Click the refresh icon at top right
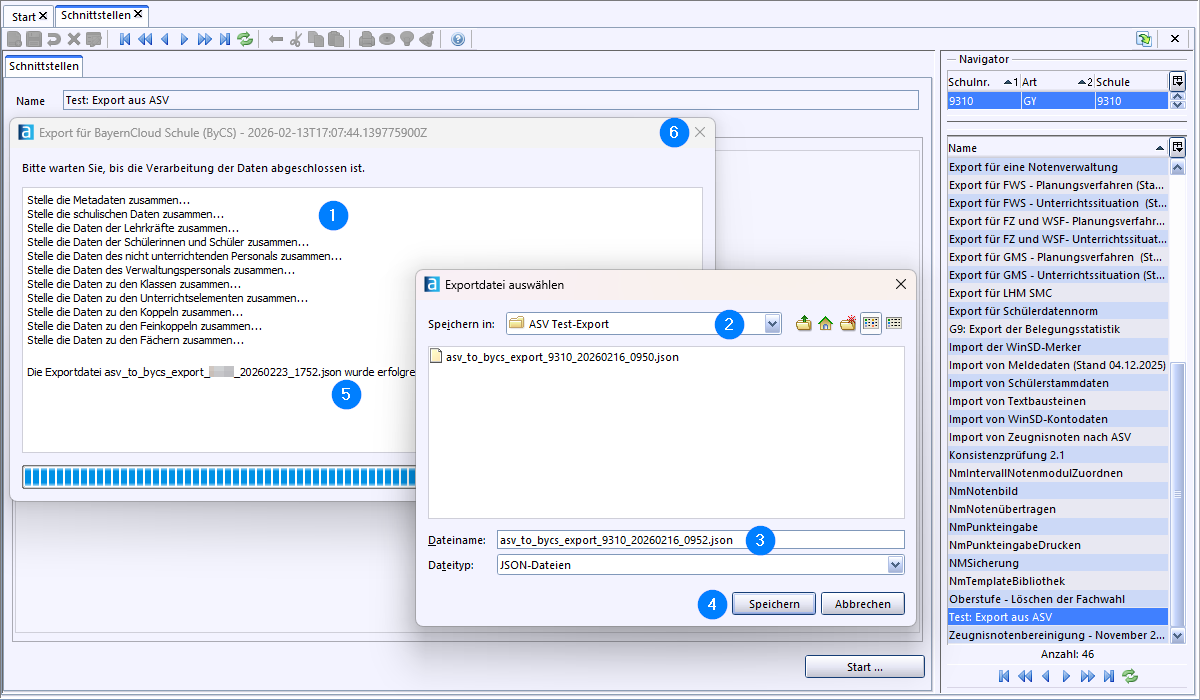 (1143, 39)
